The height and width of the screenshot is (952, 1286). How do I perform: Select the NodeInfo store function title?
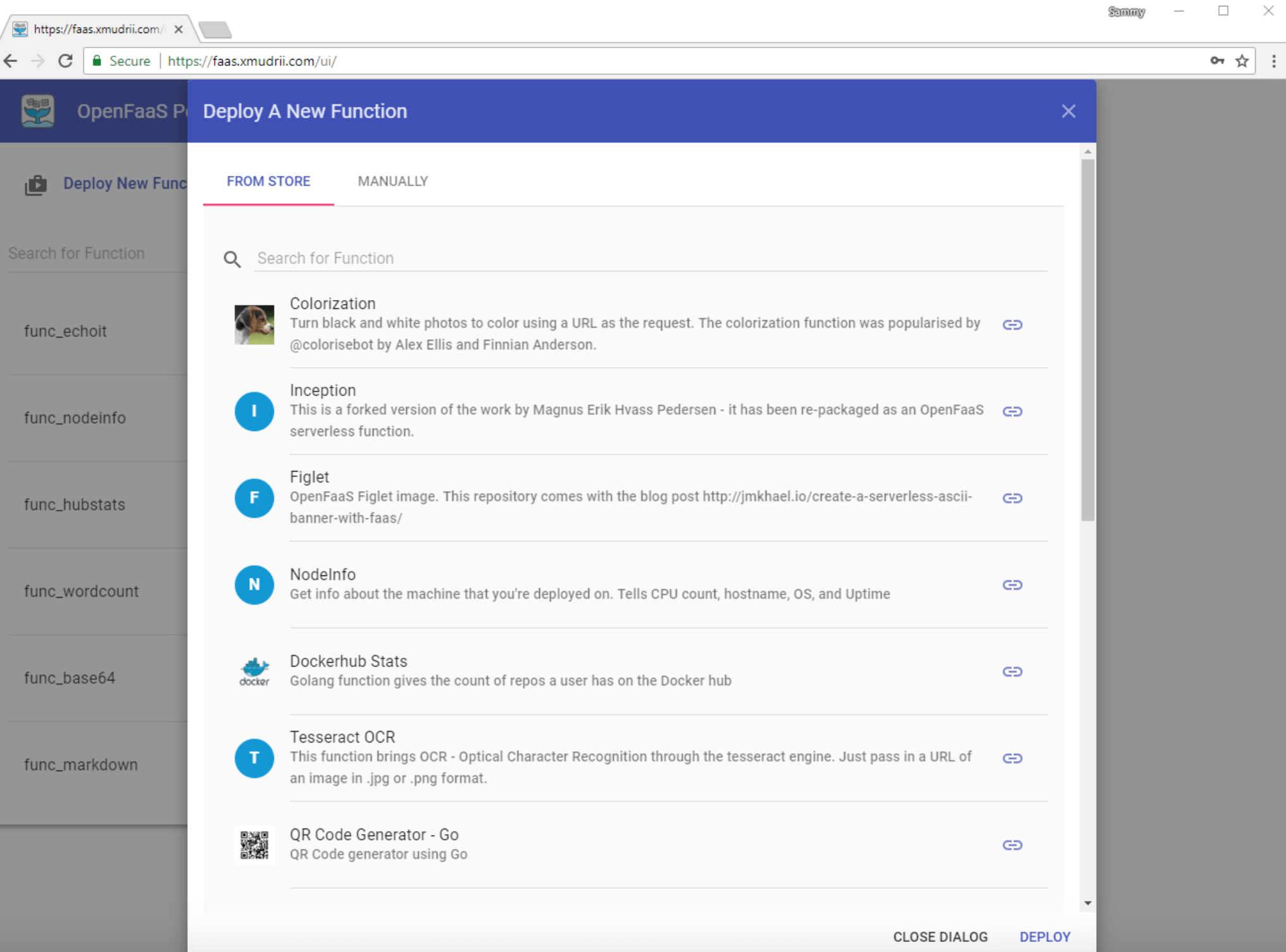pyautogui.click(x=323, y=575)
